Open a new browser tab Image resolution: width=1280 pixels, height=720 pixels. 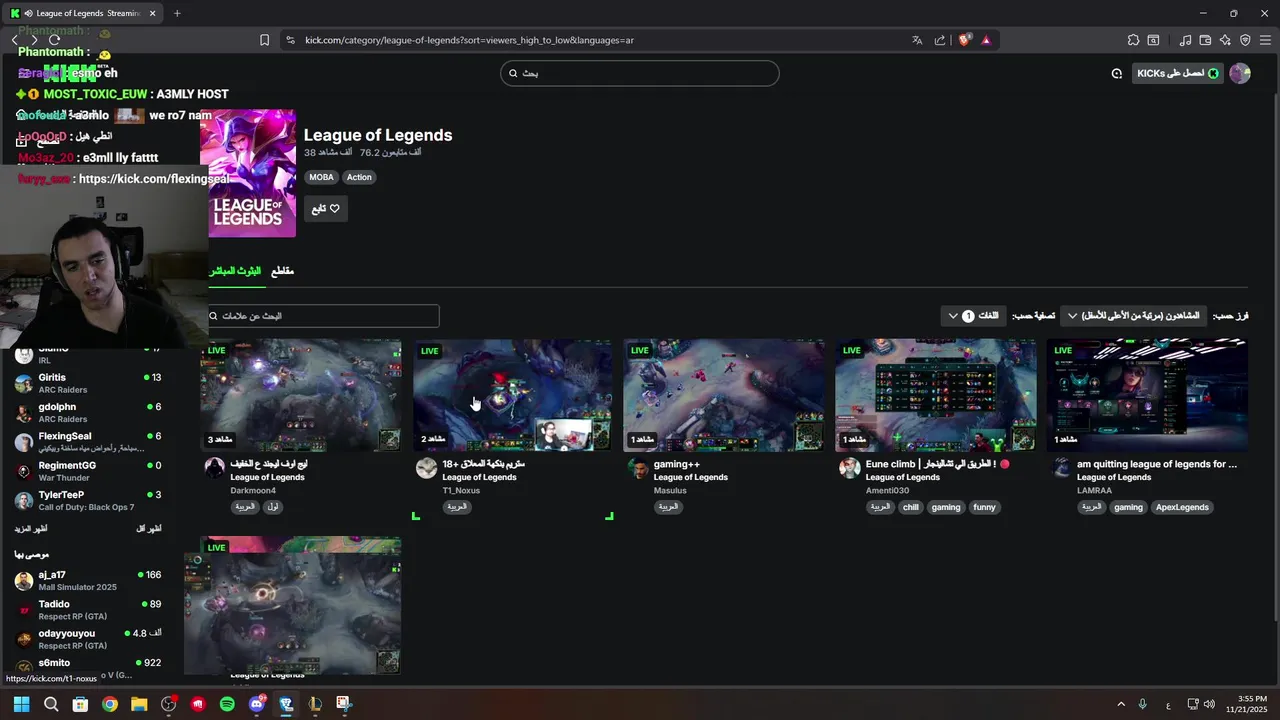[177, 13]
